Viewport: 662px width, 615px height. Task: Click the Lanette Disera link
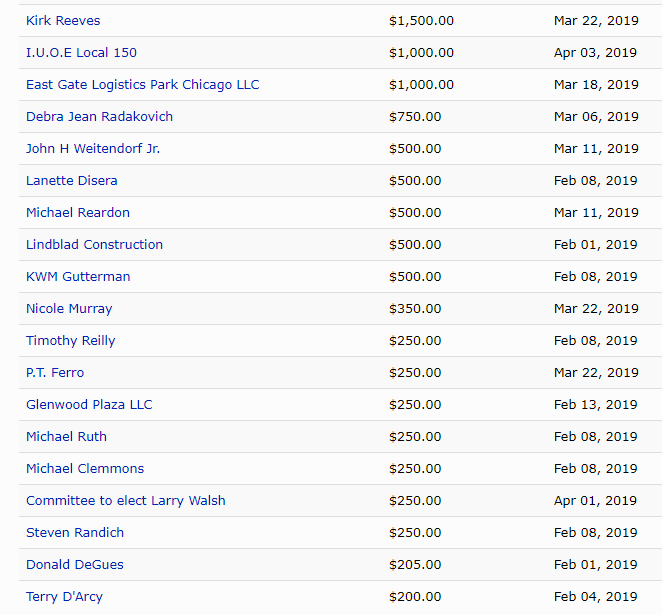[71, 181]
